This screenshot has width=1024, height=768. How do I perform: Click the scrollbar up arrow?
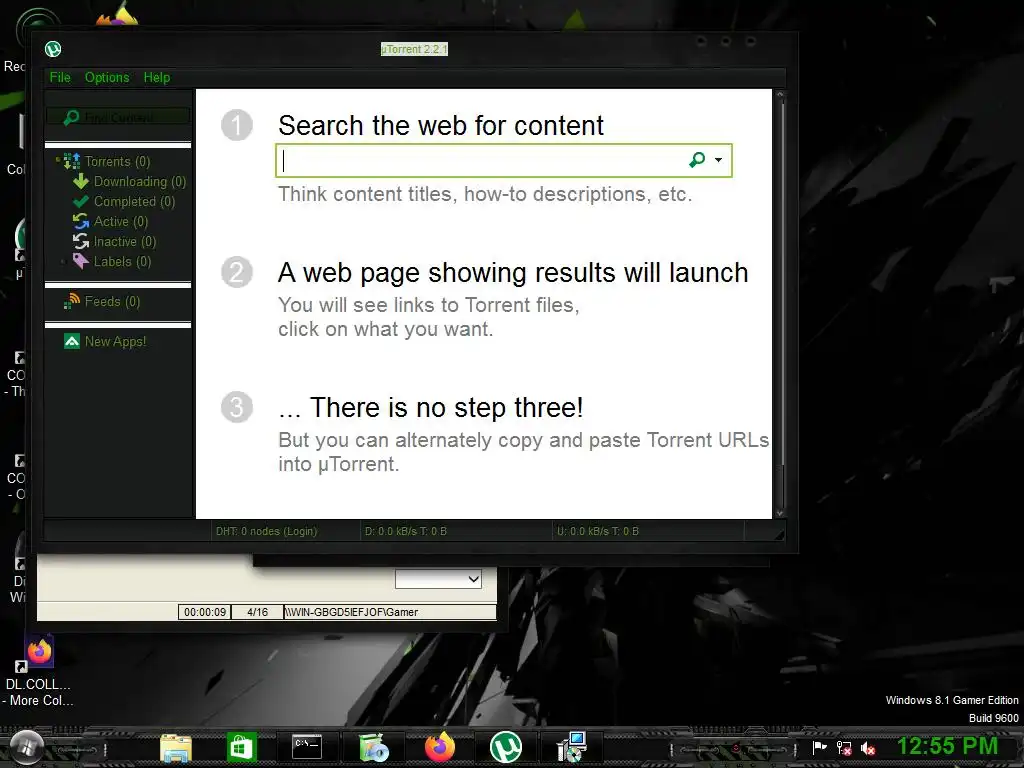780,96
